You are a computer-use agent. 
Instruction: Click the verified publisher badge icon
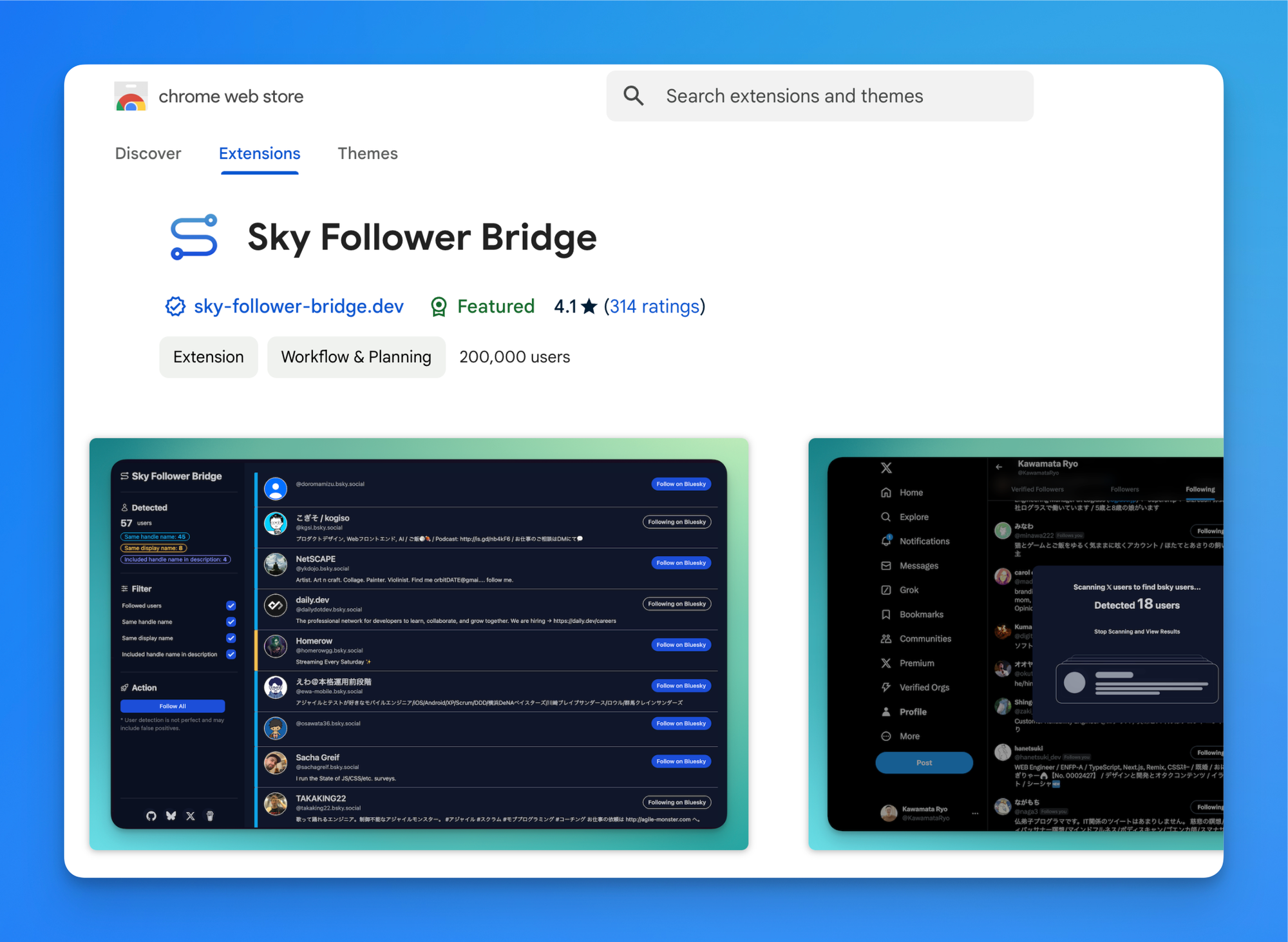(x=175, y=306)
